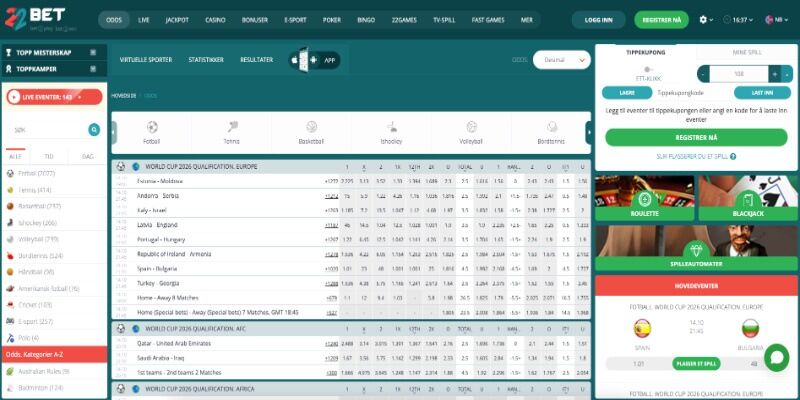Viewport: 800px width, 400px height.
Task: Increase bet amount with plus button
Action: [774, 73]
